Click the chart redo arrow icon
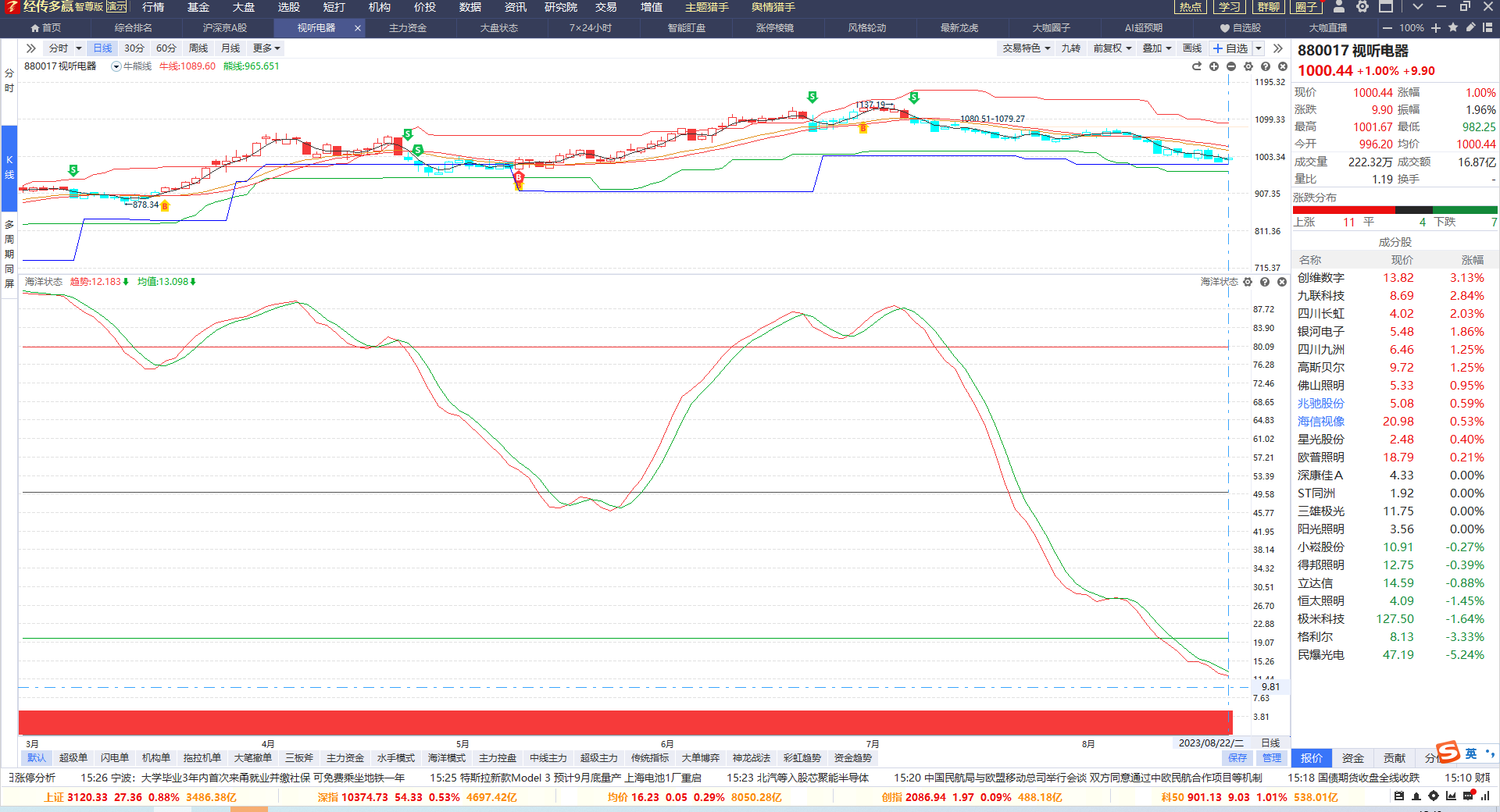 pyautogui.click(x=1197, y=66)
